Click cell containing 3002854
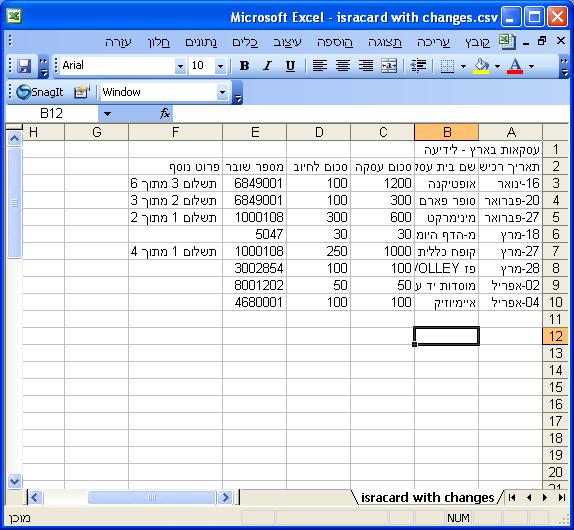 [x=254, y=268]
